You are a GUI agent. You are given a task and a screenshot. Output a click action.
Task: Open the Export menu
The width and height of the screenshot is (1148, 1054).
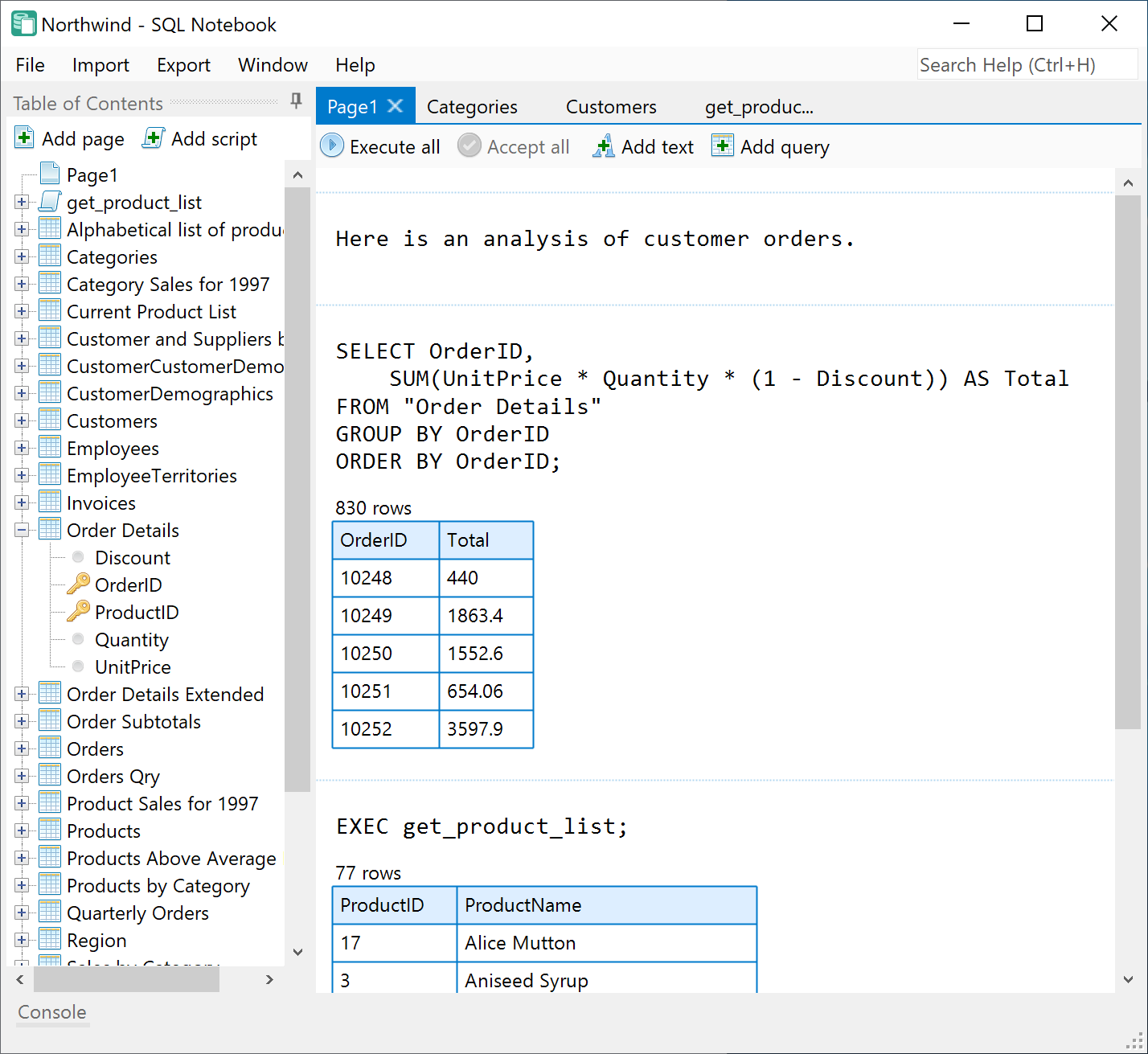pos(183,65)
